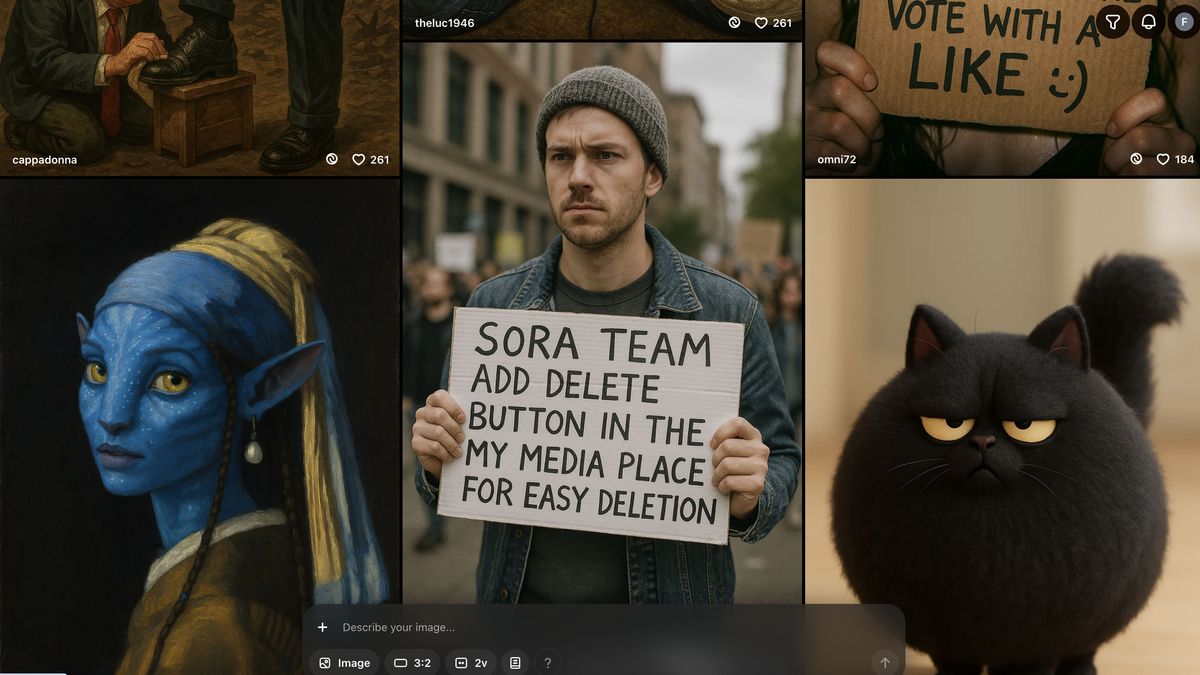This screenshot has width=1200, height=675.
Task: Click the remix icon on omni72's post
Action: point(1135,159)
